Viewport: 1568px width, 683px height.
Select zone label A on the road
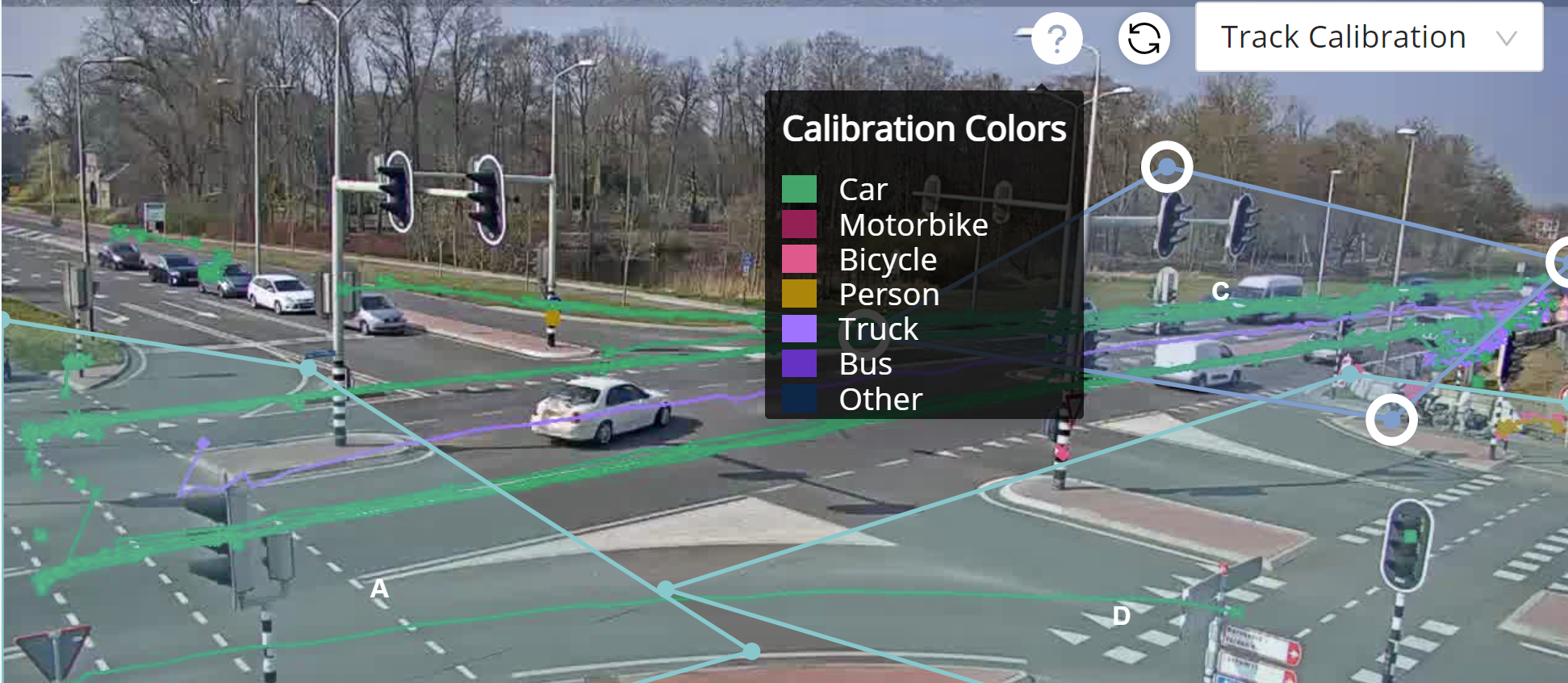[x=379, y=589]
